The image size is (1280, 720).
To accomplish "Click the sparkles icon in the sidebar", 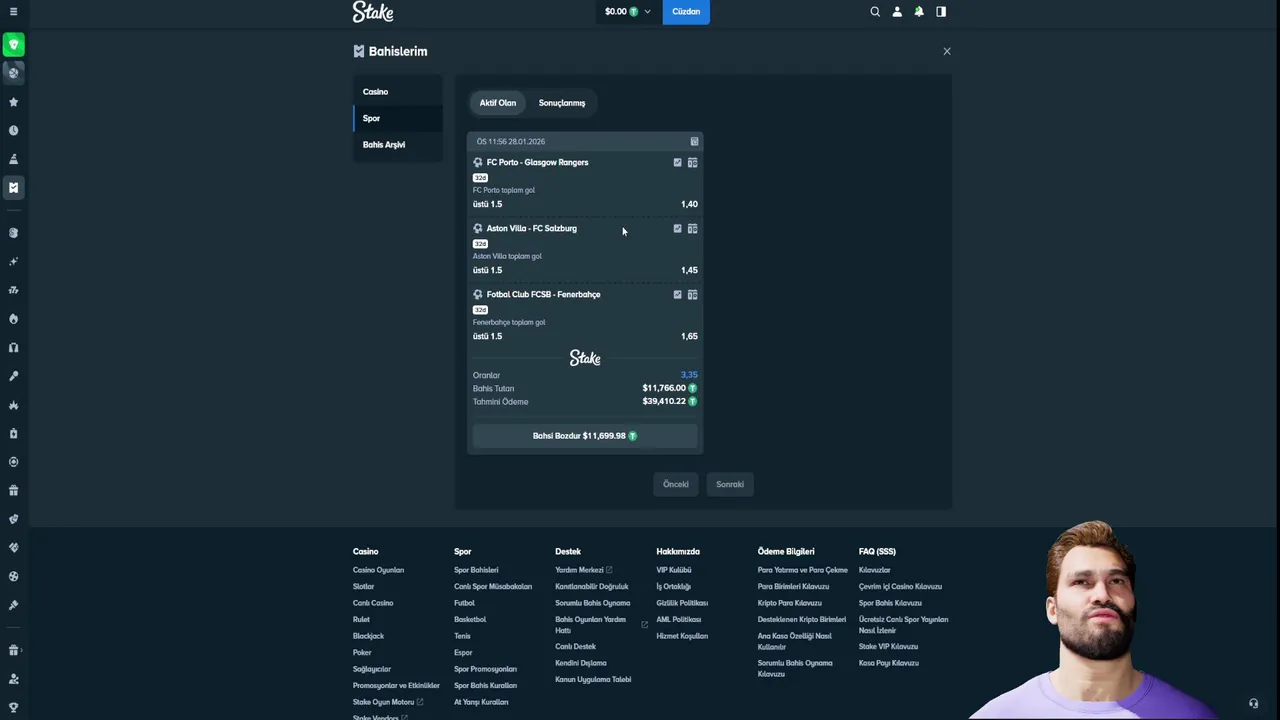I will click(13, 261).
